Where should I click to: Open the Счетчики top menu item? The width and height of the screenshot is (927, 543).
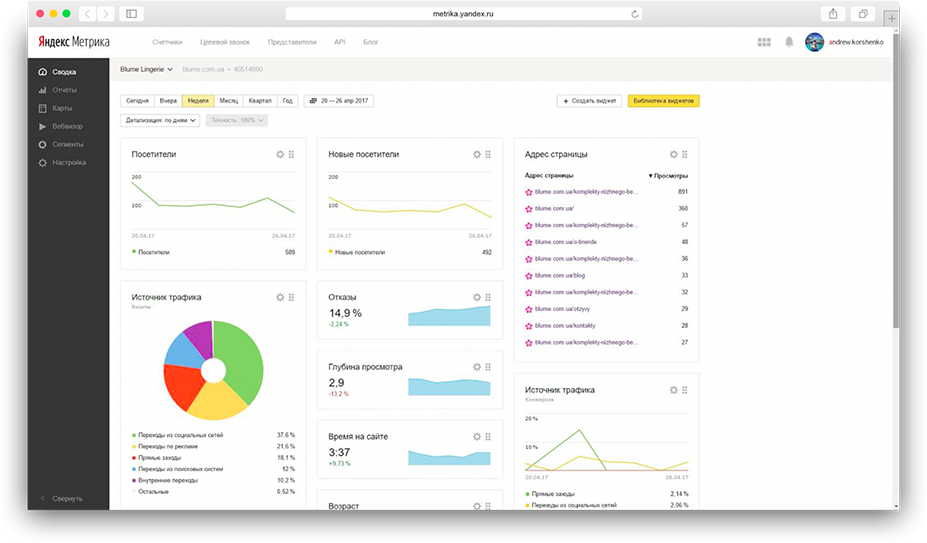pos(167,42)
